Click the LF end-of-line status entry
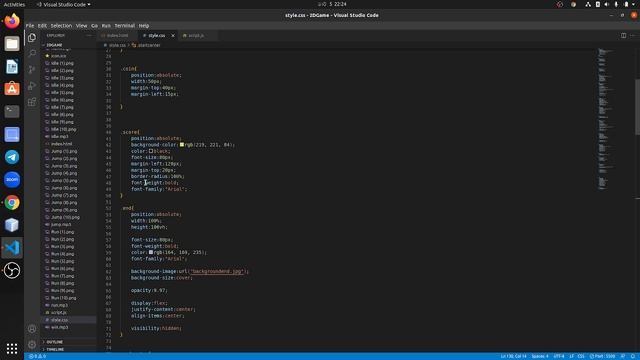 pos(571,356)
